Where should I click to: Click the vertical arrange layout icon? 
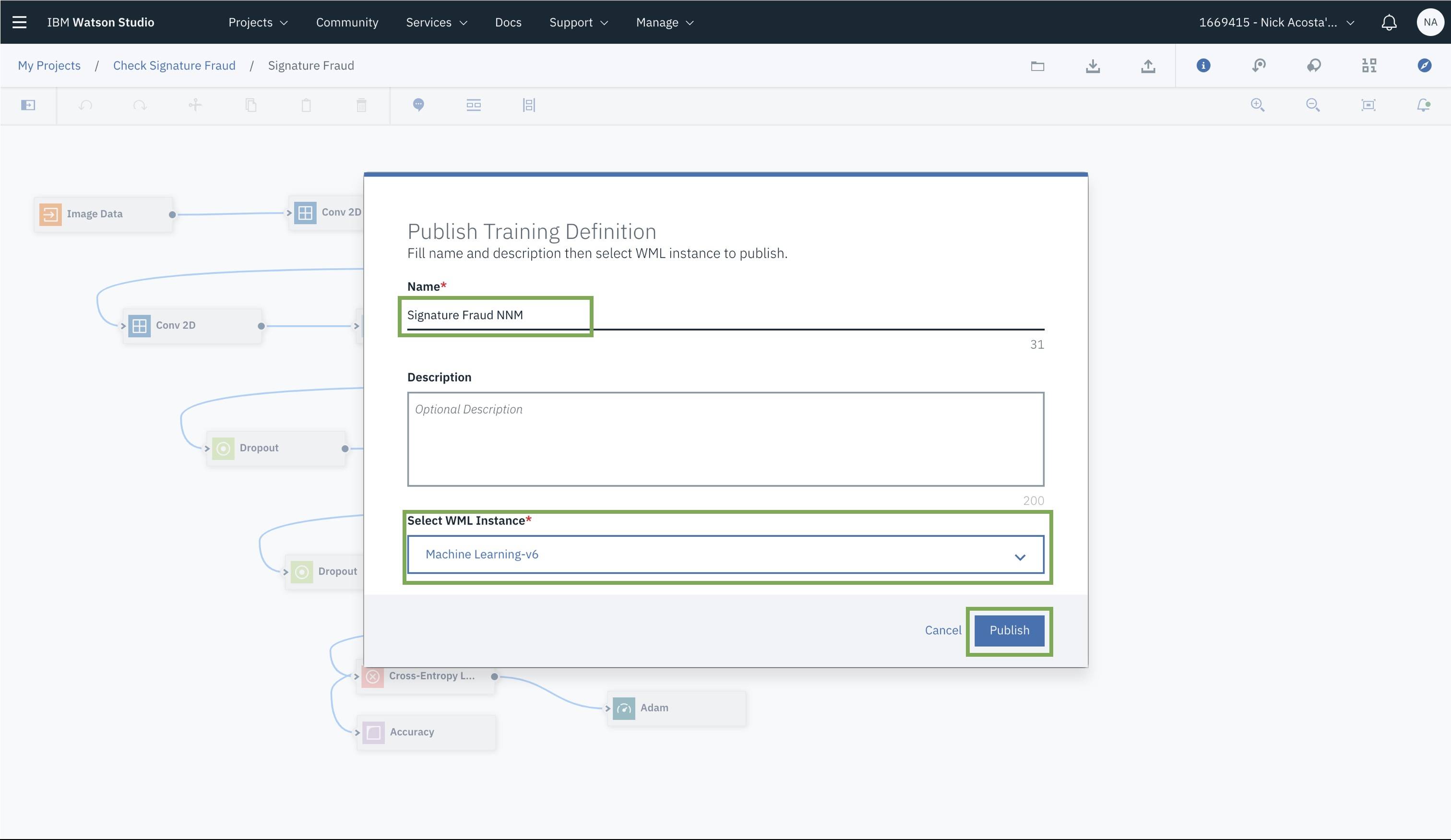pyautogui.click(x=529, y=105)
